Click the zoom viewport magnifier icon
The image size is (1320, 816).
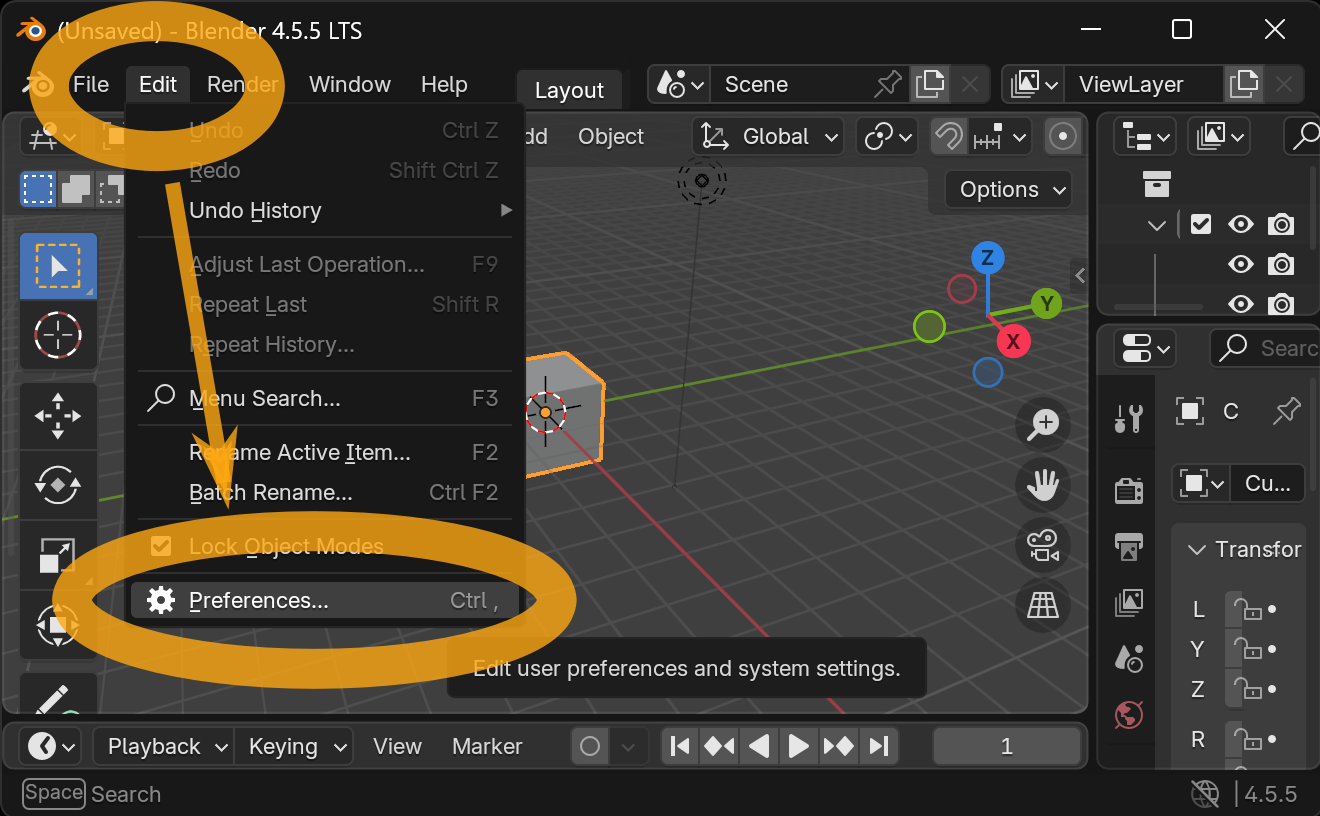1043,425
